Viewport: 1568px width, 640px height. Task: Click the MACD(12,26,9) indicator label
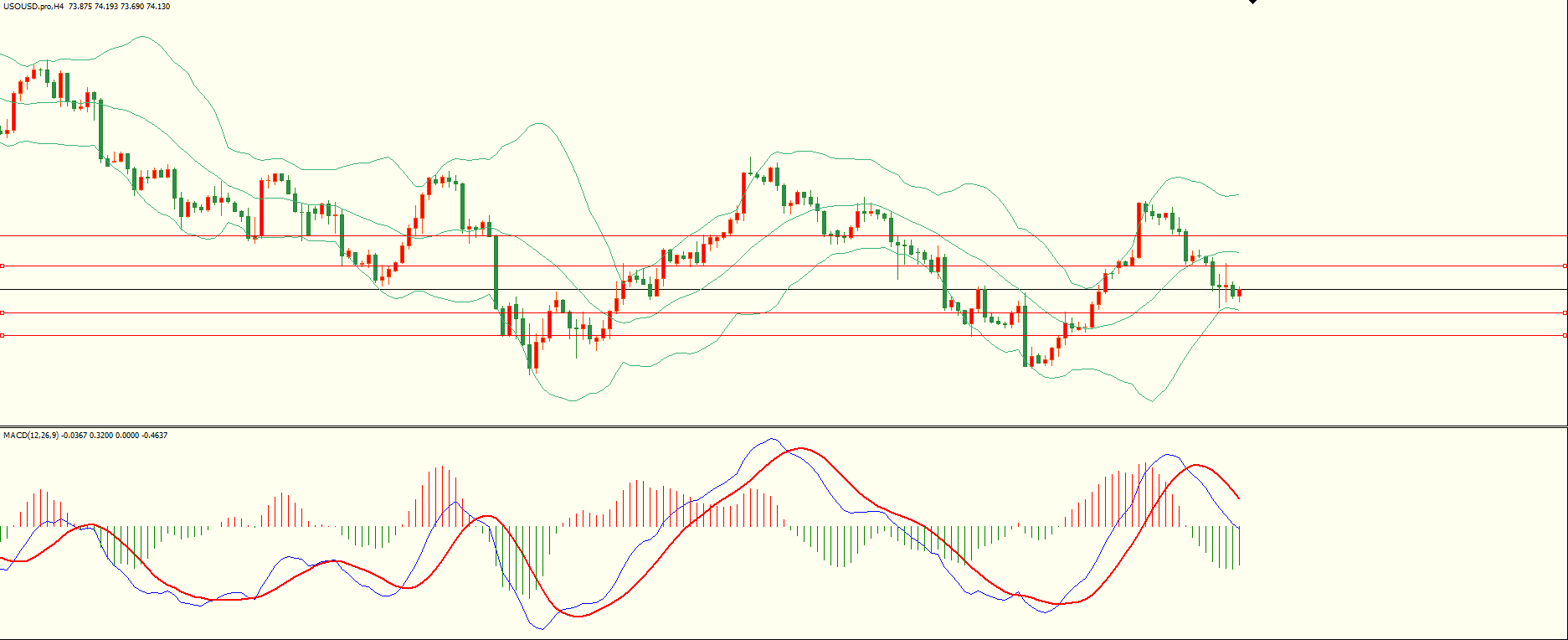click(31, 435)
